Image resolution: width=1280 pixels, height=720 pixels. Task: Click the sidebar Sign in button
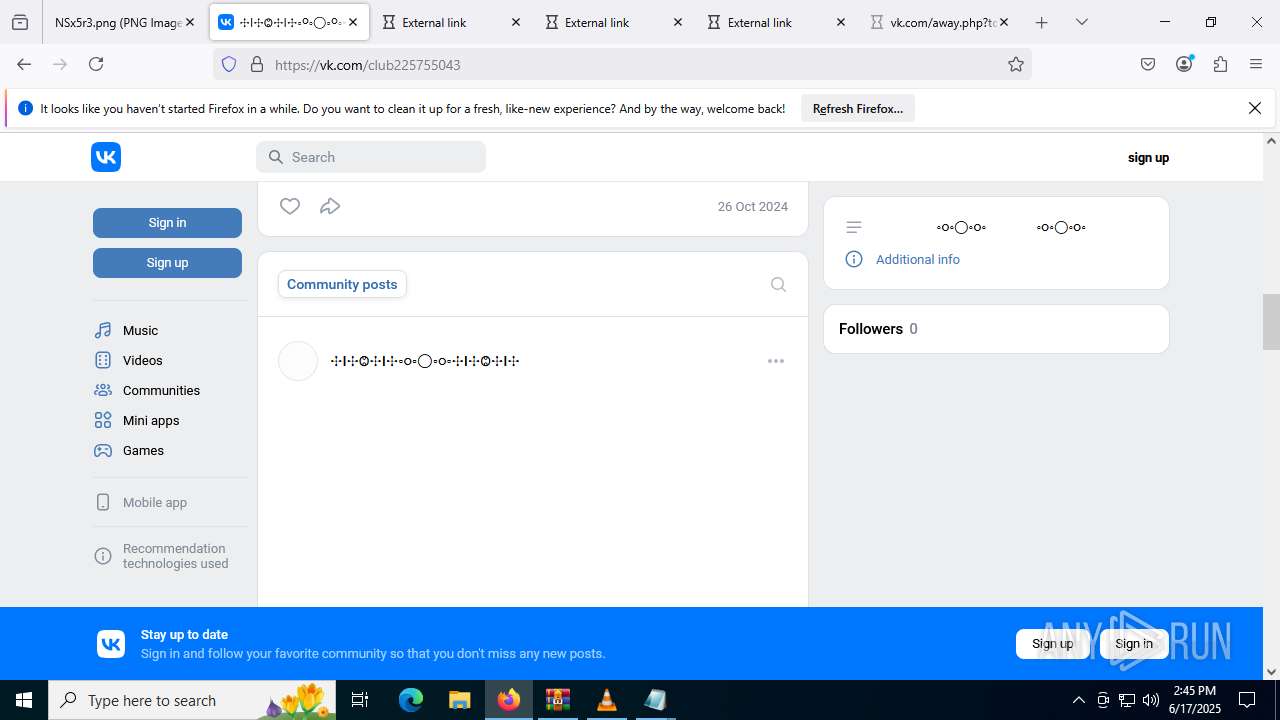click(167, 223)
